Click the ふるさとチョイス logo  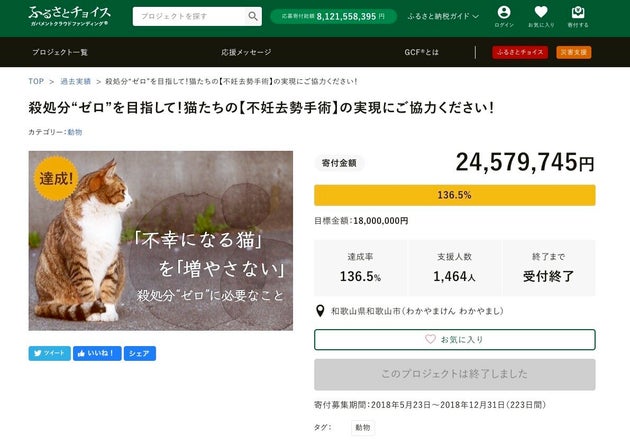pyautogui.click(x=69, y=15)
